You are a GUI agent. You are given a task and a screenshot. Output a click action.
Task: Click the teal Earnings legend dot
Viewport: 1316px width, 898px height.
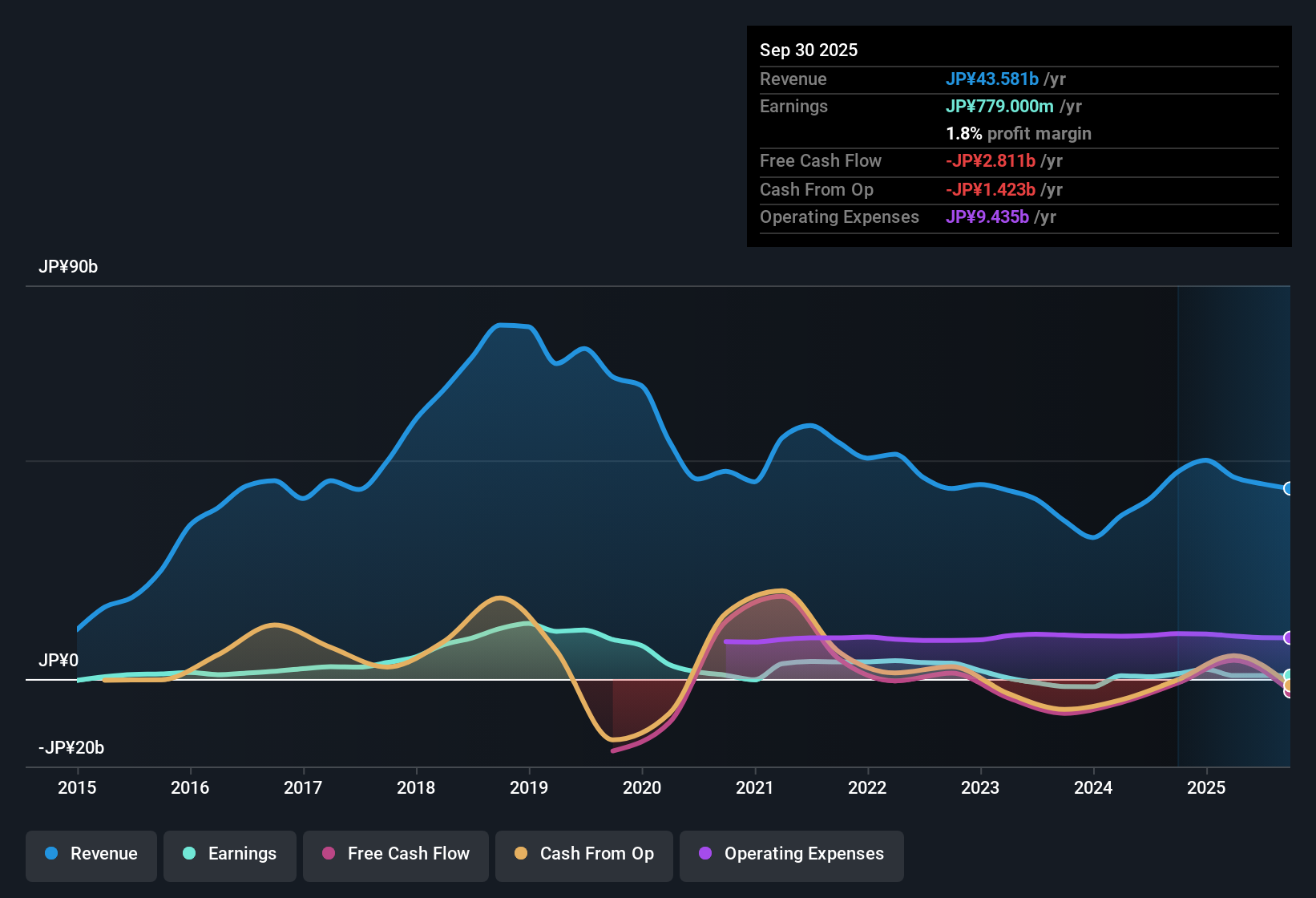point(189,854)
